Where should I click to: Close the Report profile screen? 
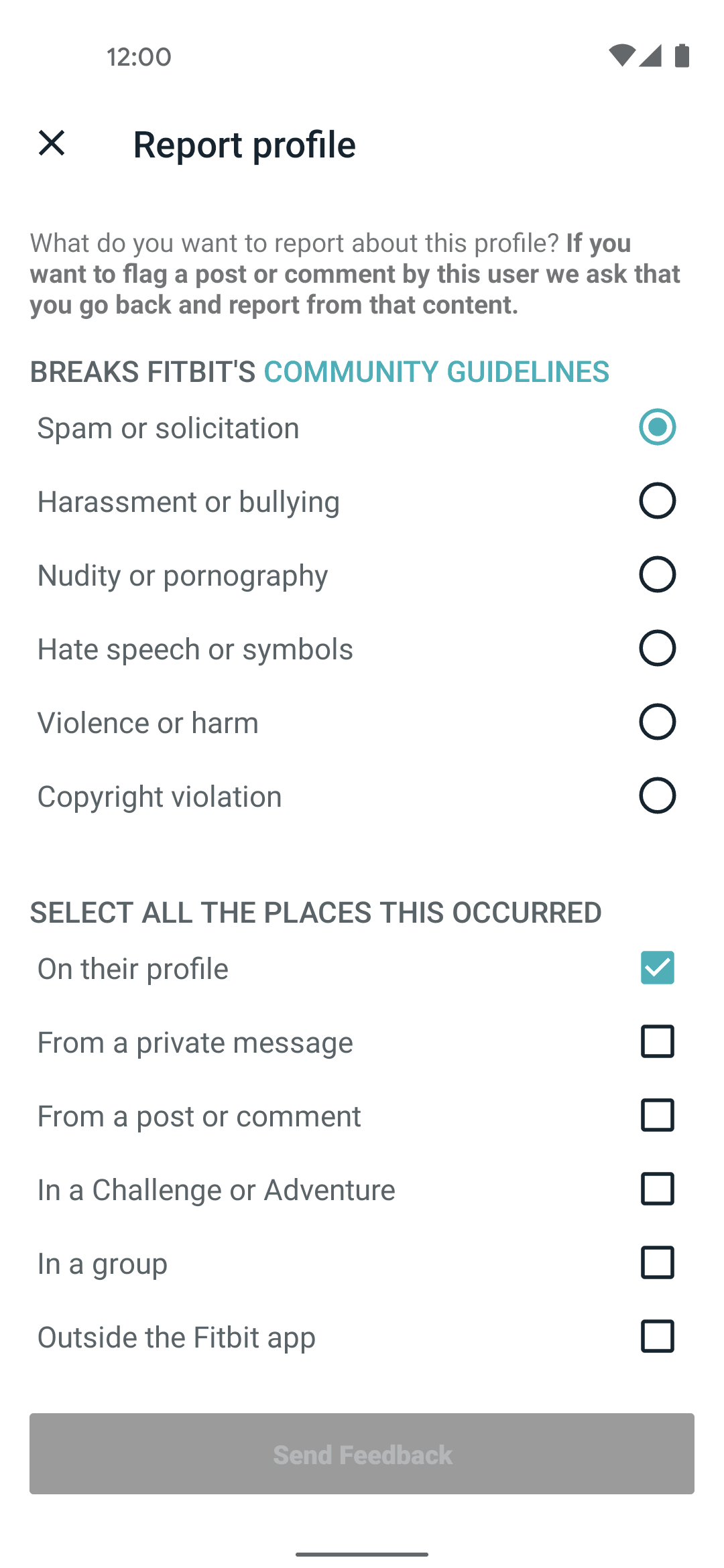click(x=52, y=143)
